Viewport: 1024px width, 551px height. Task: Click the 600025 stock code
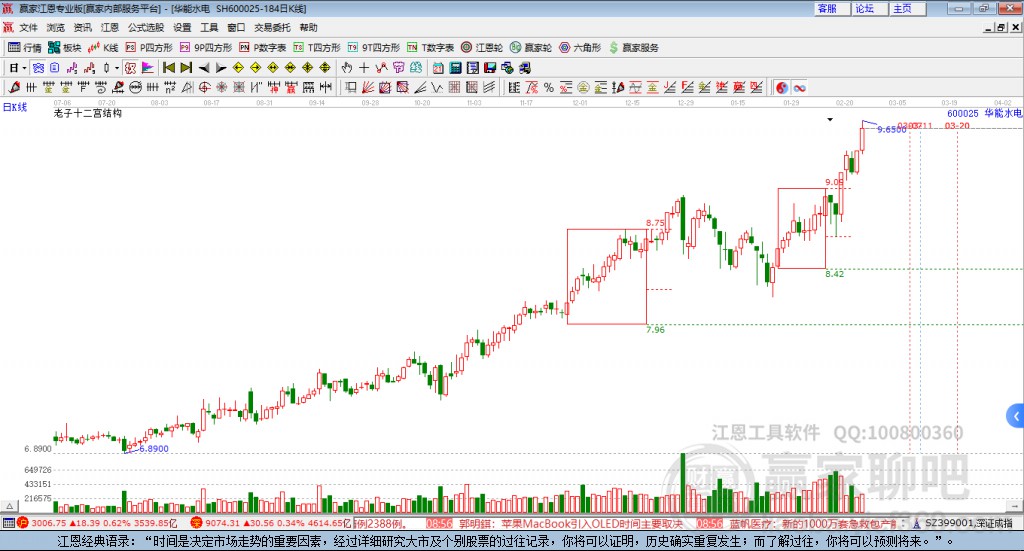(963, 114)
